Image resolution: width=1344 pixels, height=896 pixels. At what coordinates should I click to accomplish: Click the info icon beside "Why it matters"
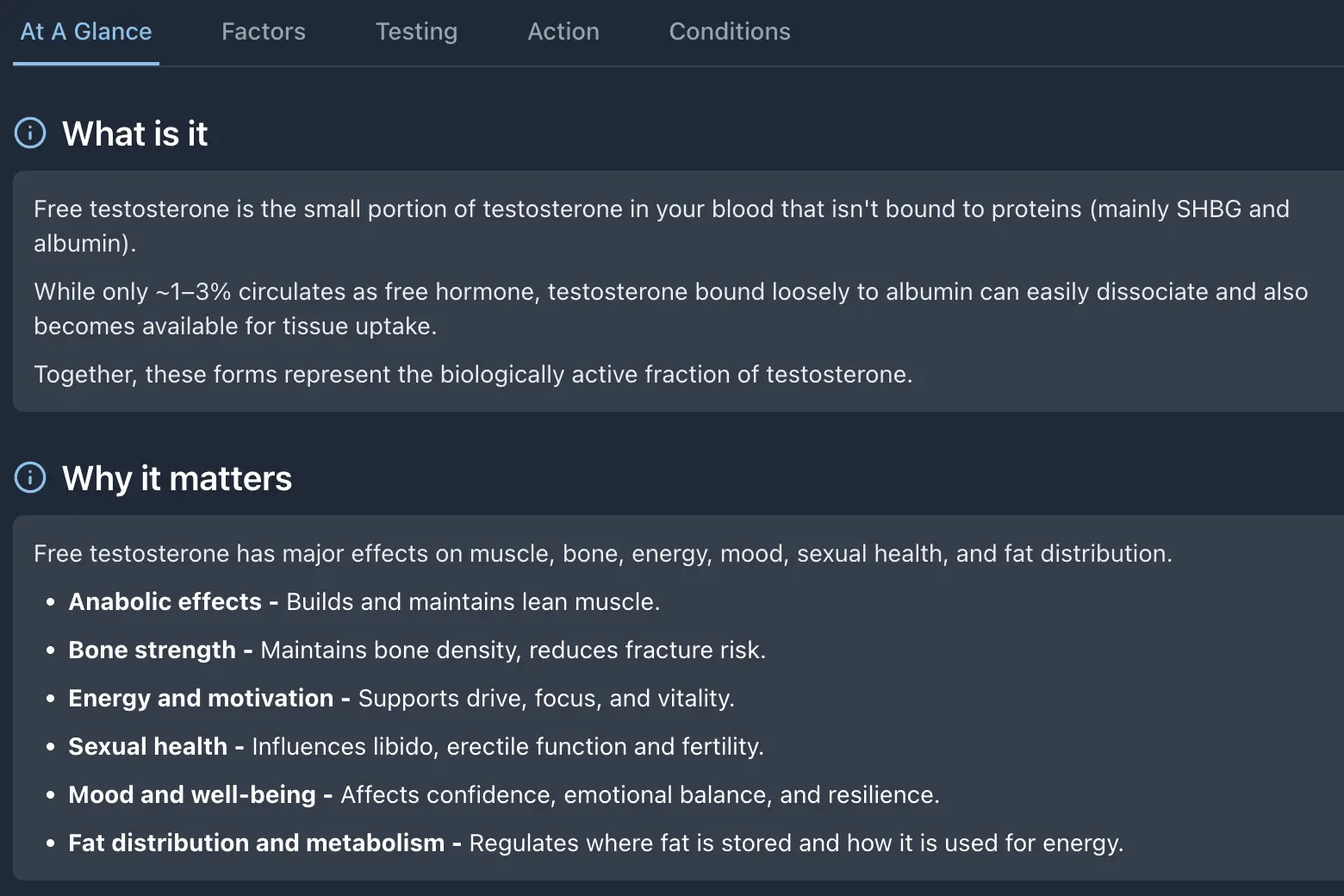coord(29,477)
